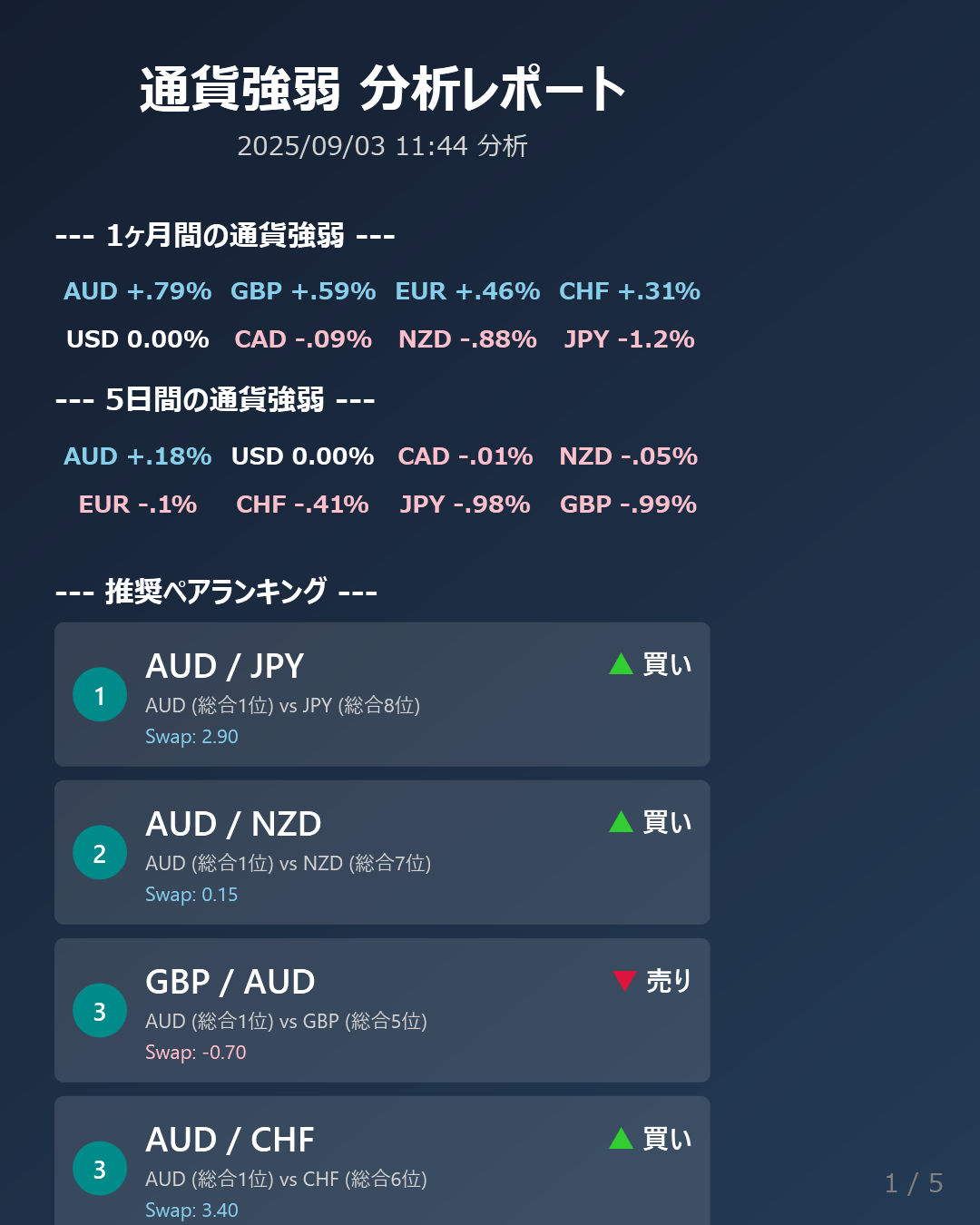980x1225 pixels.
Task: Open the AUD / JPY pair title
Action: [x=225, y=666]
